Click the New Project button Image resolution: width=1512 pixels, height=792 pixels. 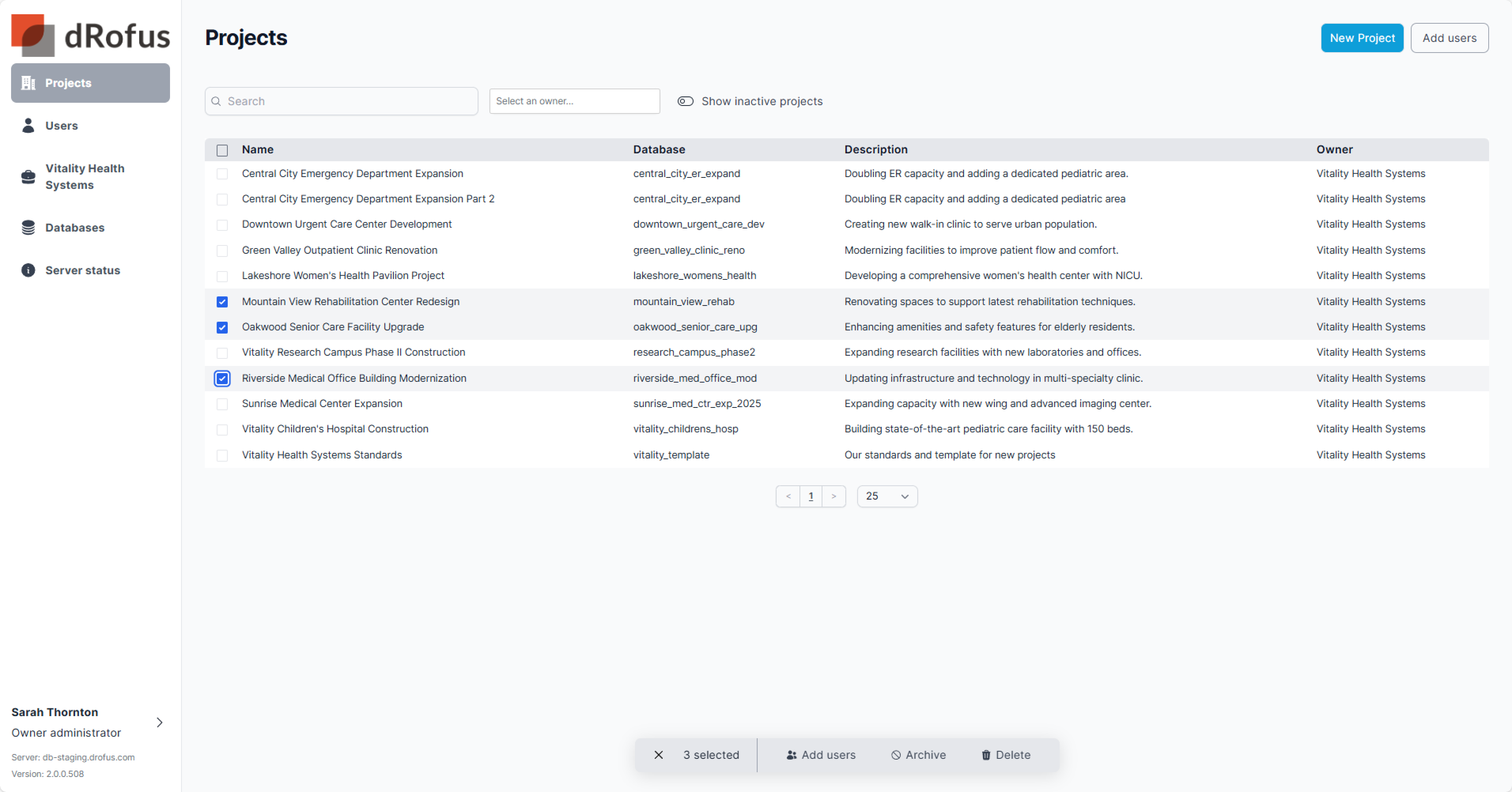[x=1362, y=38]
